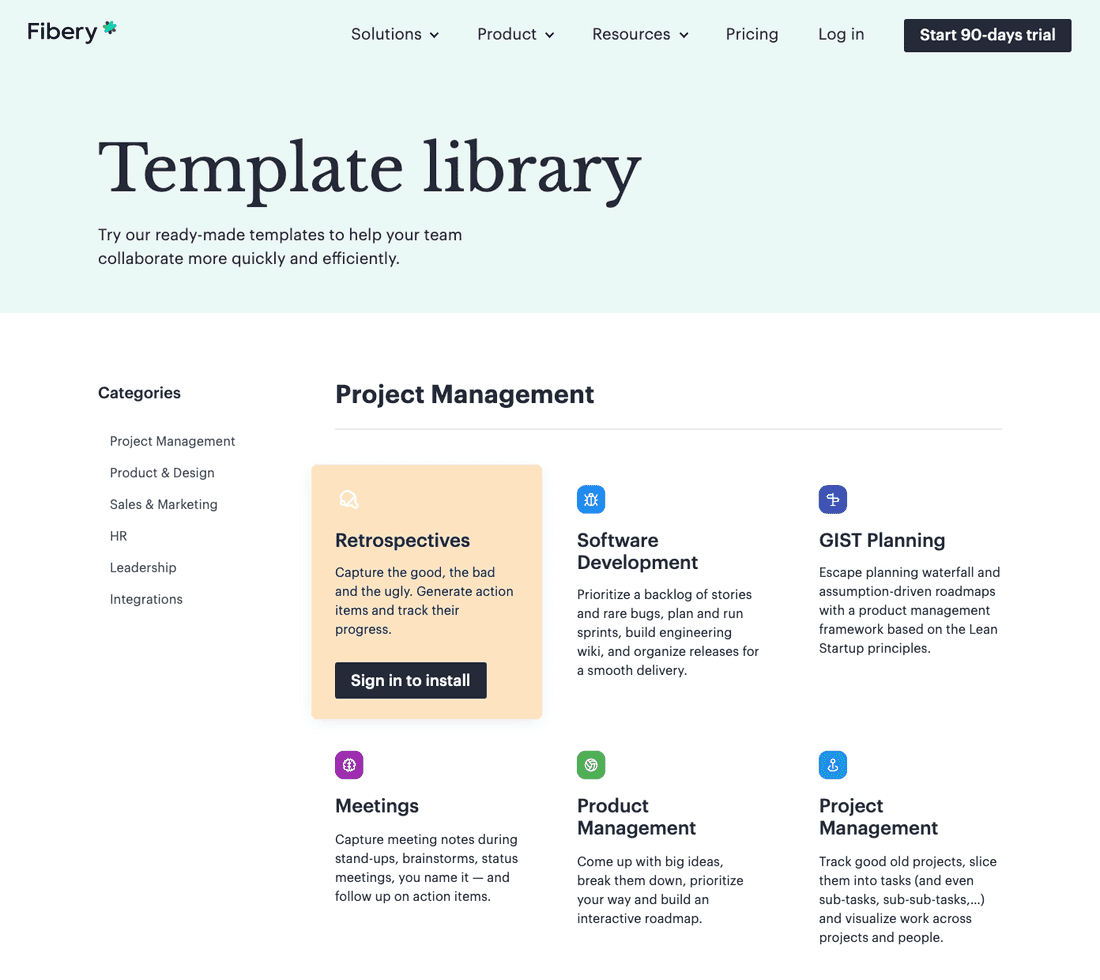Image resolution: width=1100 pixels, height=980 pixels.
Task: Open the Pricing page
Action: click(752, 34)
